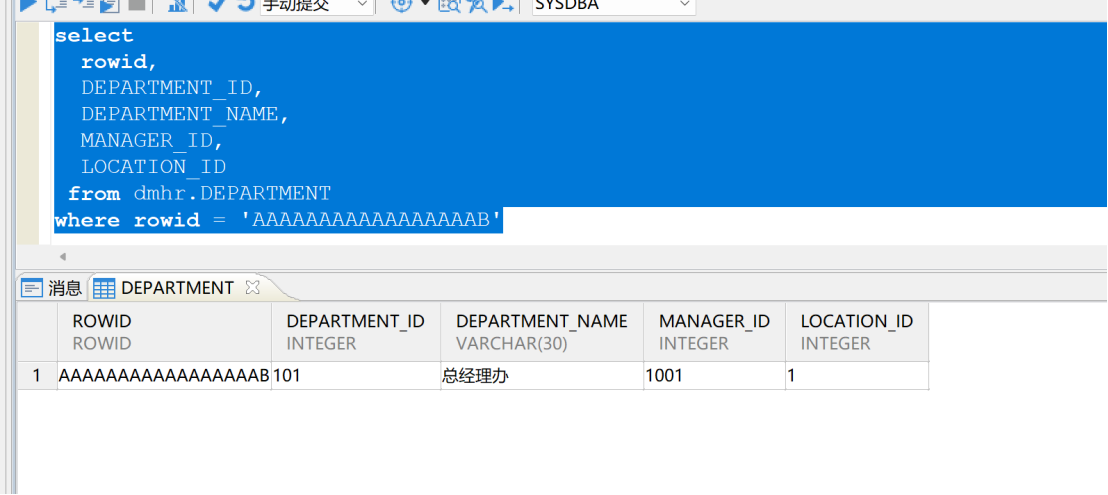Open the small arrow beside the target icon
Screen dimensions: 1108x495
click(425, 4)
